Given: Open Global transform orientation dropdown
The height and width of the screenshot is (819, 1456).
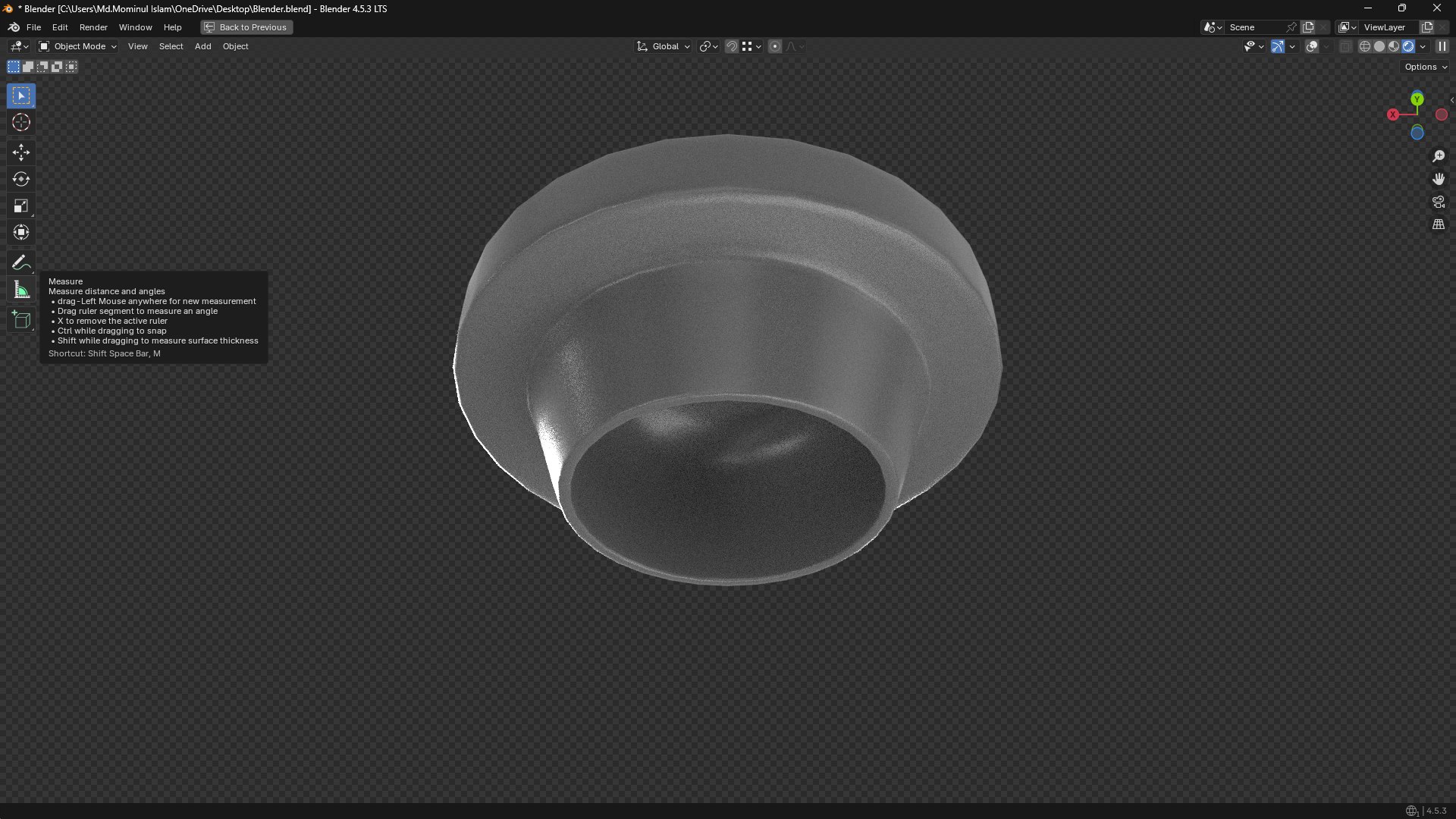Looking at the screenshot, I should point(663,46).
